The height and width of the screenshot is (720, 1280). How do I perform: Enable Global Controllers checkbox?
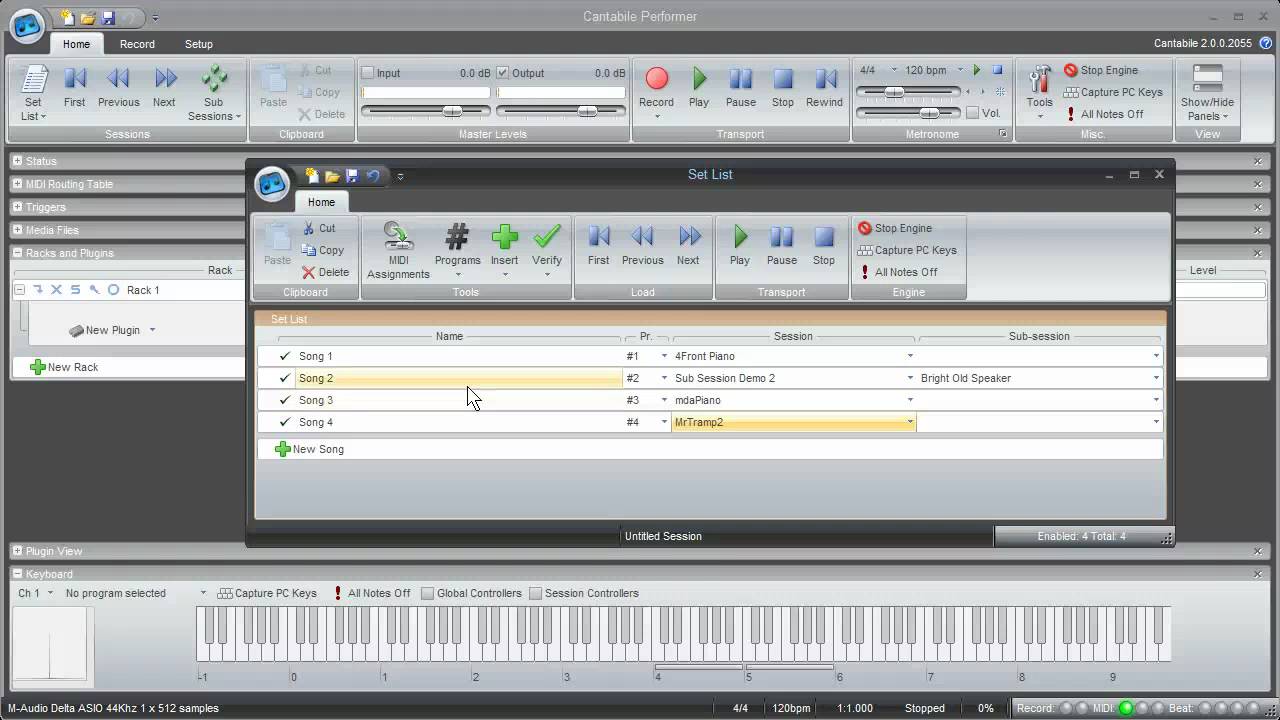pyautogui.click(x=428, y=593)
